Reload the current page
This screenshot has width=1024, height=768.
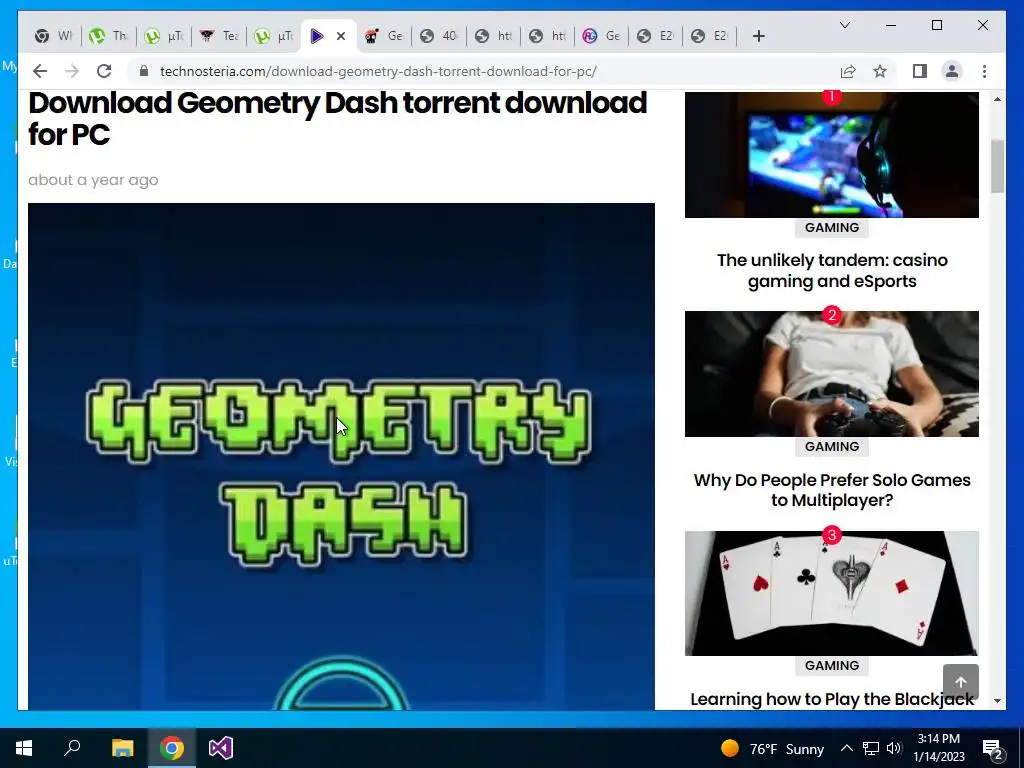104,71
